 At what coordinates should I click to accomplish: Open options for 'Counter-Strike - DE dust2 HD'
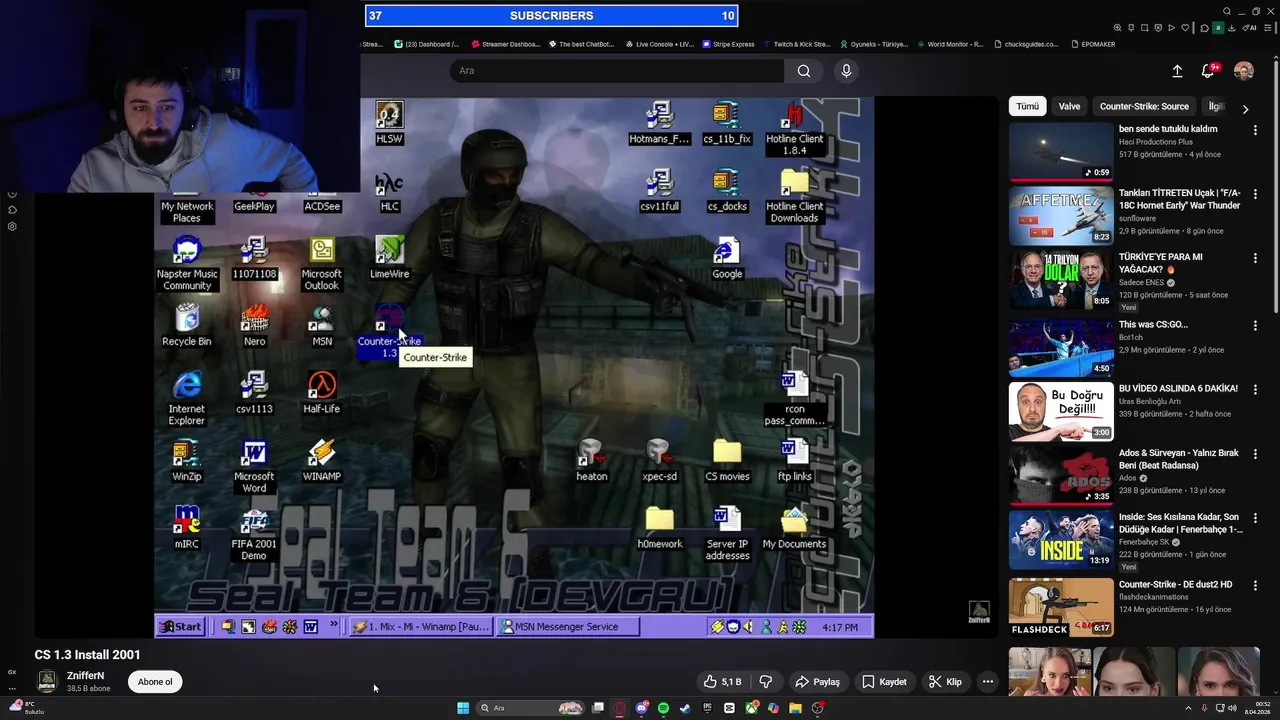click(x=1255, y=586)
